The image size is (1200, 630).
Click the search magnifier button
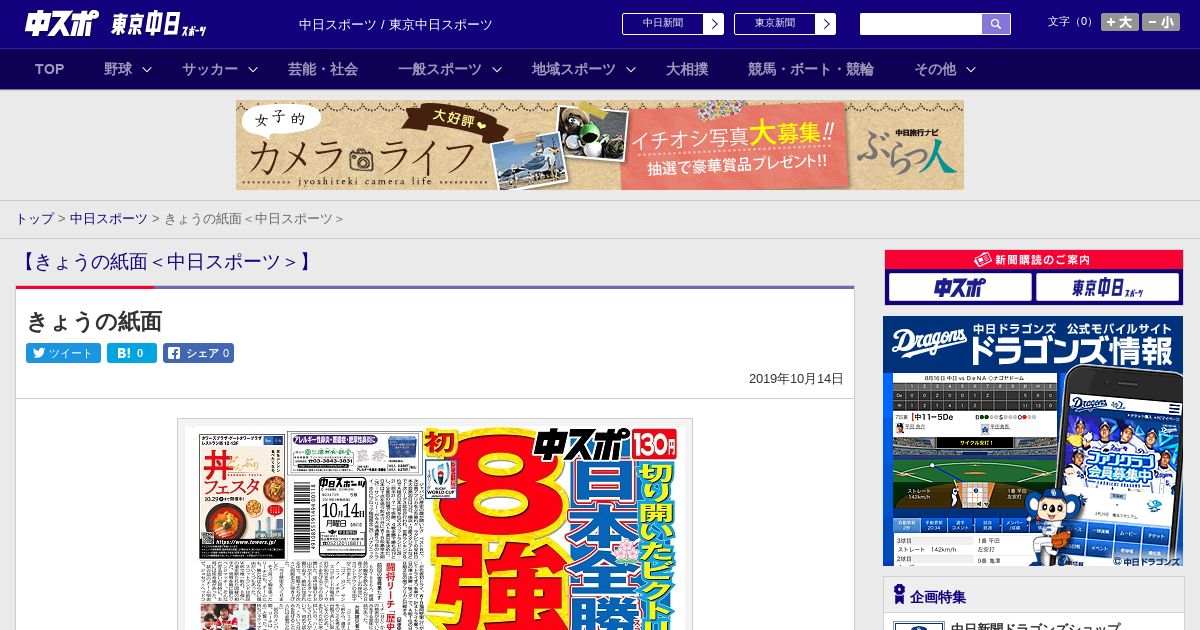[x=996, y=24]
